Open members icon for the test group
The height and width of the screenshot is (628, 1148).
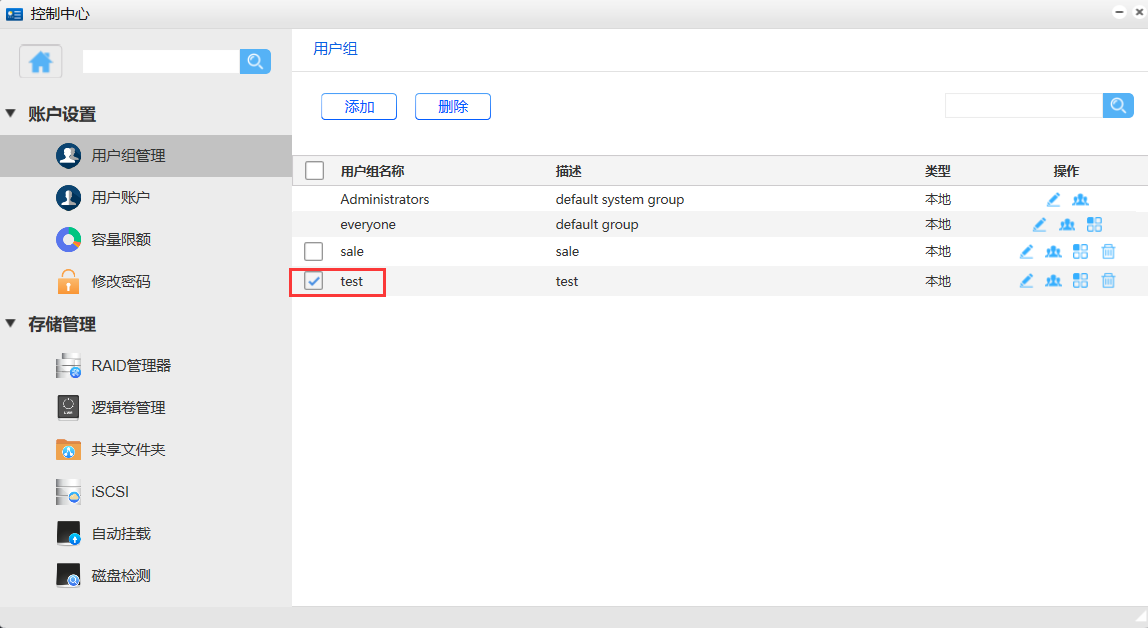pos(1053,281)
